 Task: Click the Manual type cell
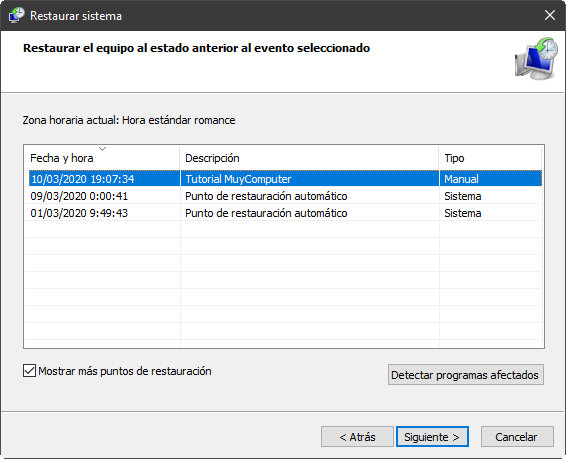461,179
